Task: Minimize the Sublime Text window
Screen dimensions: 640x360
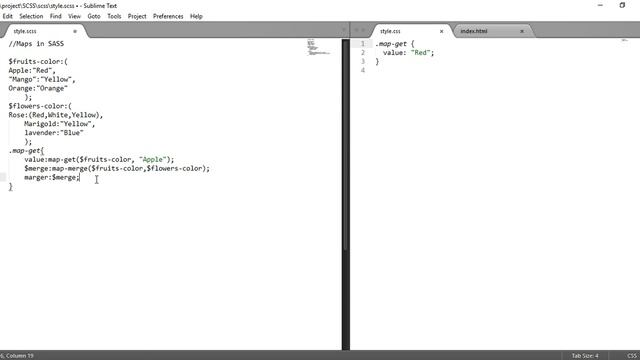Action: (x=600, y=5)
